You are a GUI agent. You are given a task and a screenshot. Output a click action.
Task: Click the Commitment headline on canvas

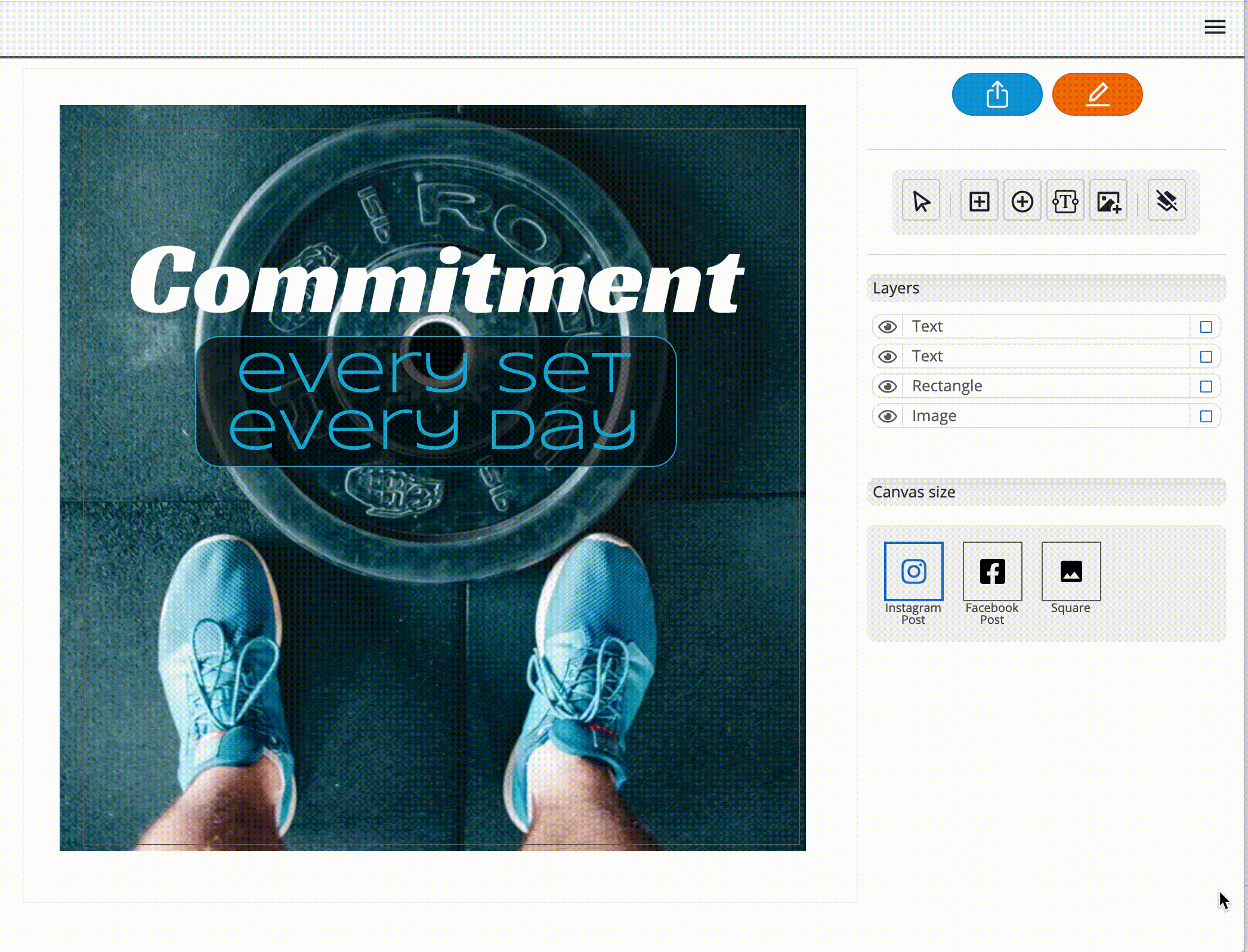[x=435, y=280]
